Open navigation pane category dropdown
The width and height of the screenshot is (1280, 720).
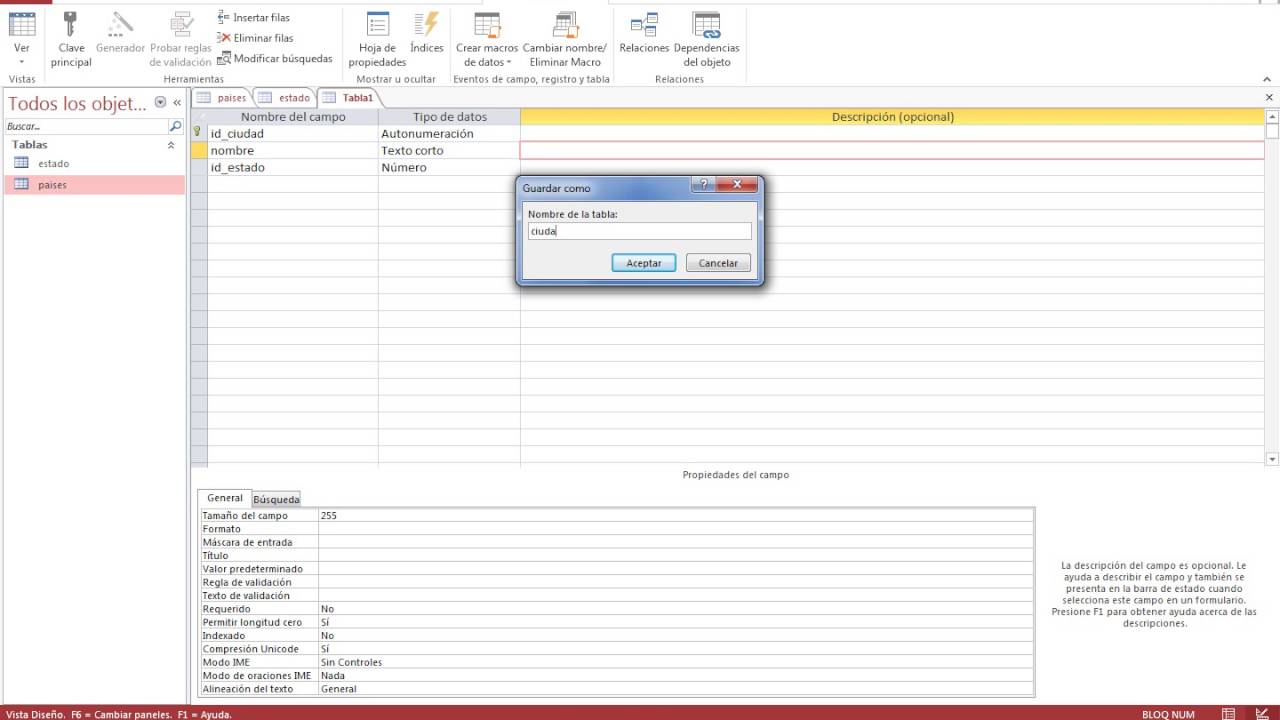[x=160, y=103]
